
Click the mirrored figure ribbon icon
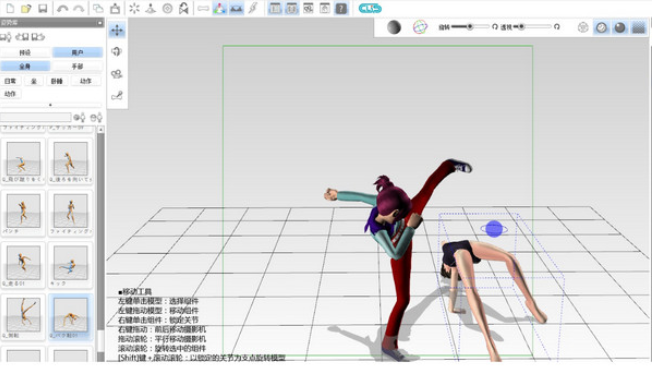click(184, 8)
